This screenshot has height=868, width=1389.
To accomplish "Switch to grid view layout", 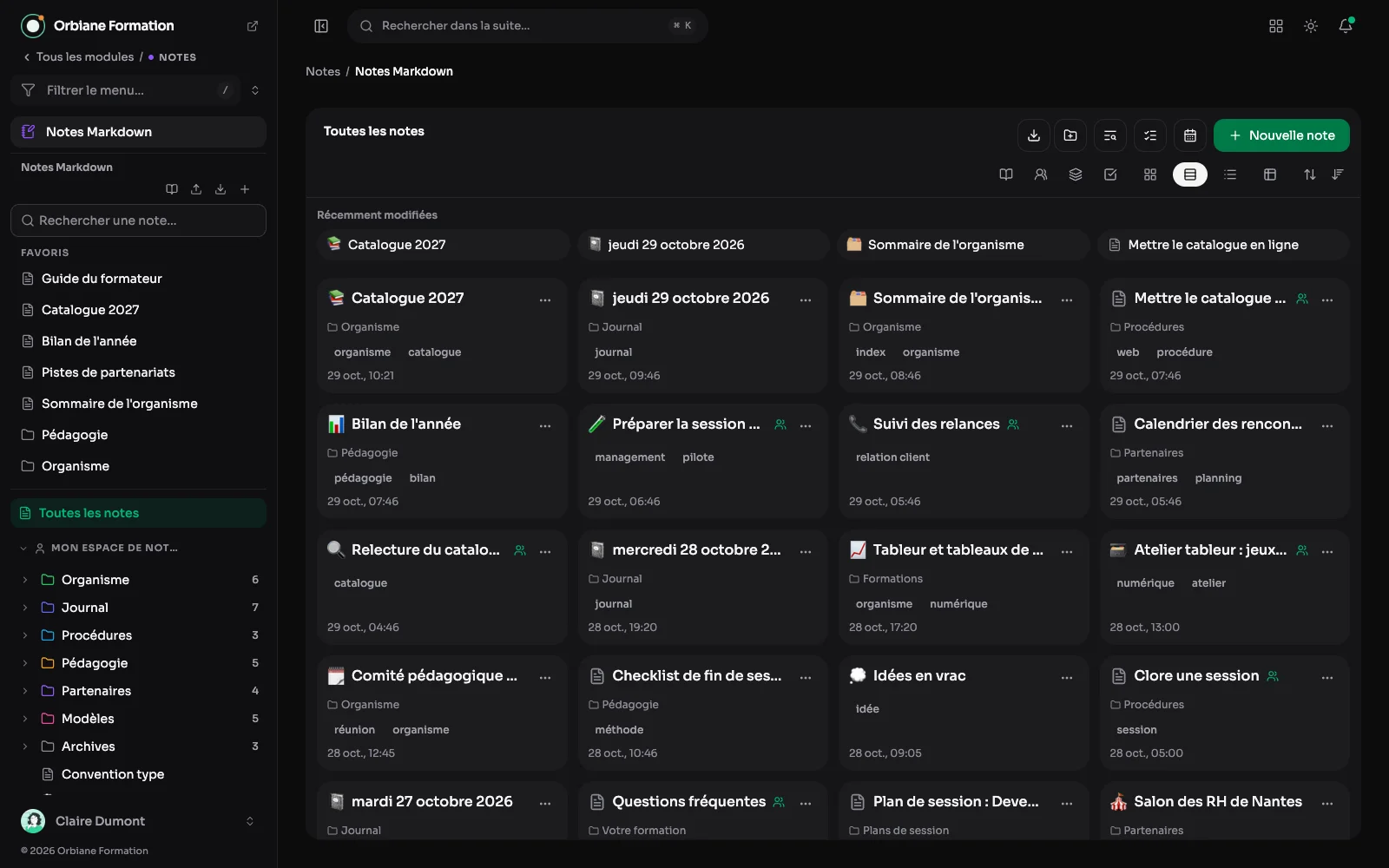I will click(1150, 174).
